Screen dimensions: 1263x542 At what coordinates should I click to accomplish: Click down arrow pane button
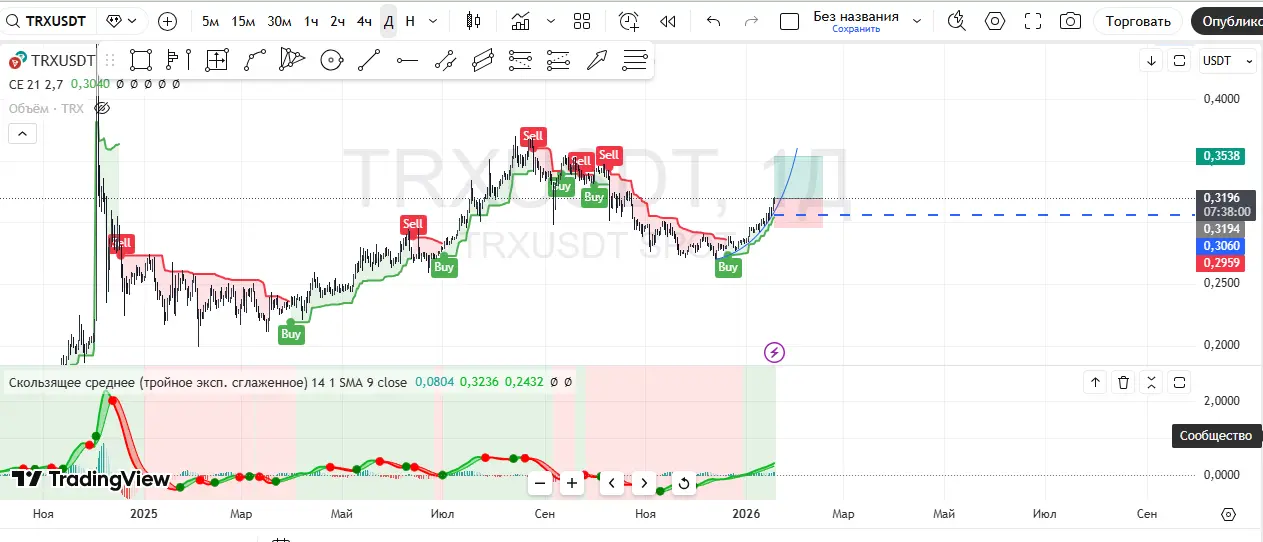point(1152,61)
